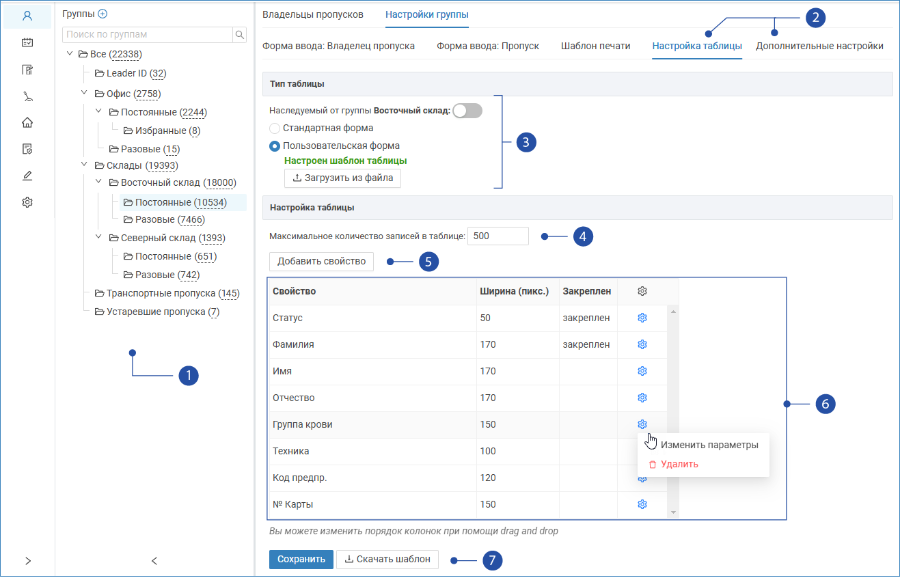This screenshot has height=578, width=900.
Task: Open the person icon in left sidebar
Action: click(27, 16)
